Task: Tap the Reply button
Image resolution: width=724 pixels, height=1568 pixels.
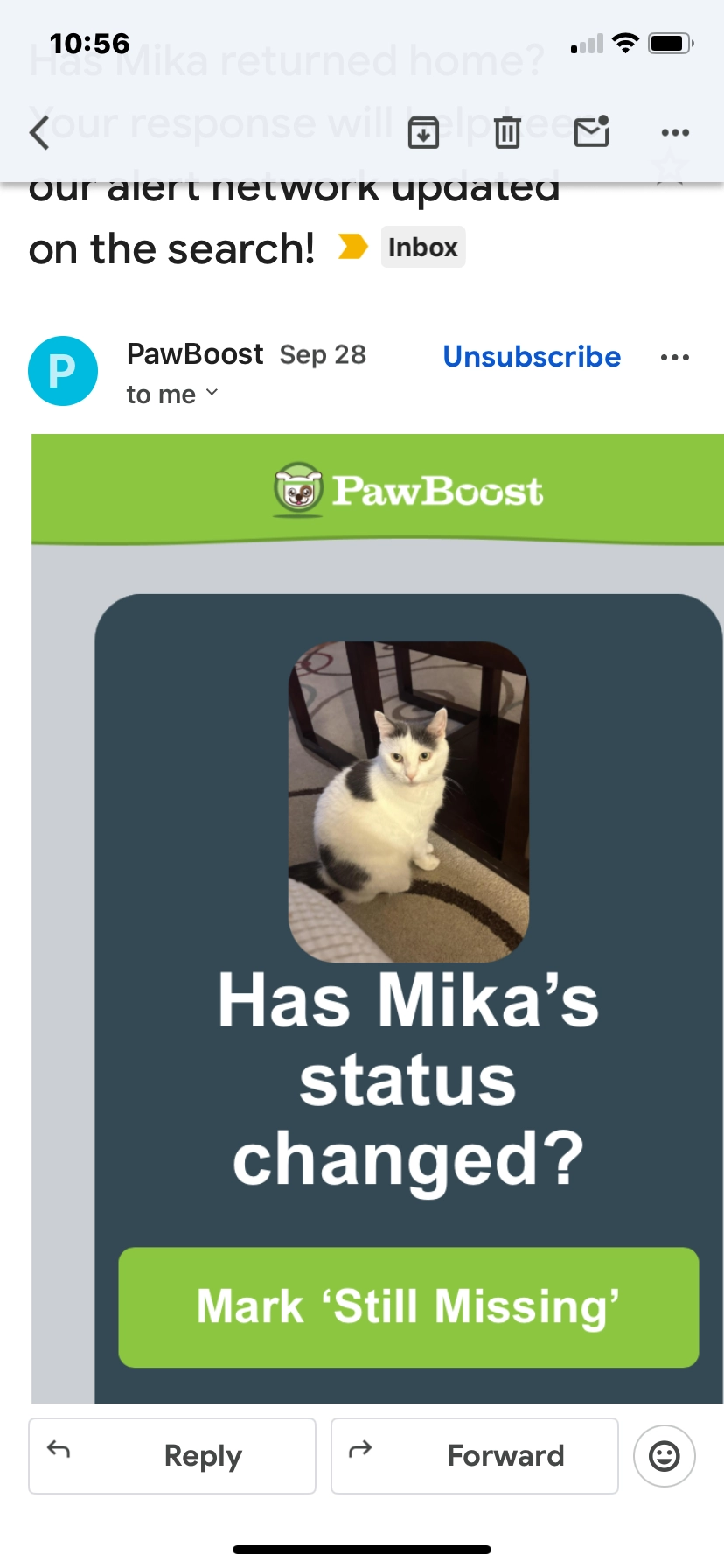Action: [172, 1456]
